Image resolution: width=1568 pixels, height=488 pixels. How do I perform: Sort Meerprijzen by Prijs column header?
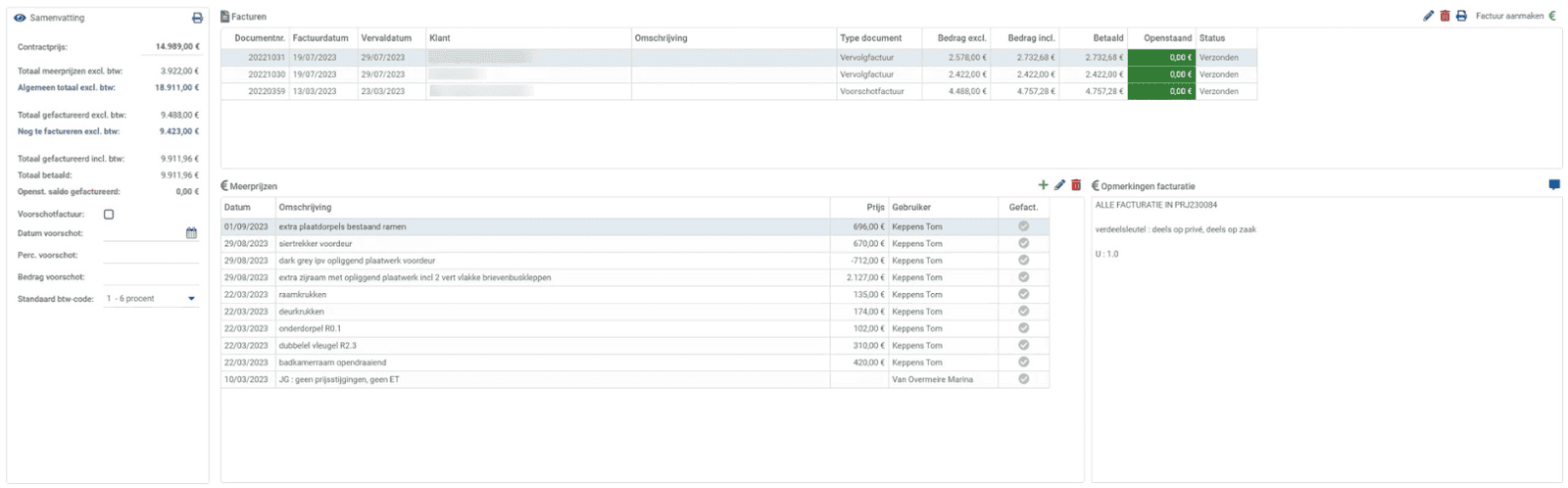pyautogui.click(x=874, y=208)
